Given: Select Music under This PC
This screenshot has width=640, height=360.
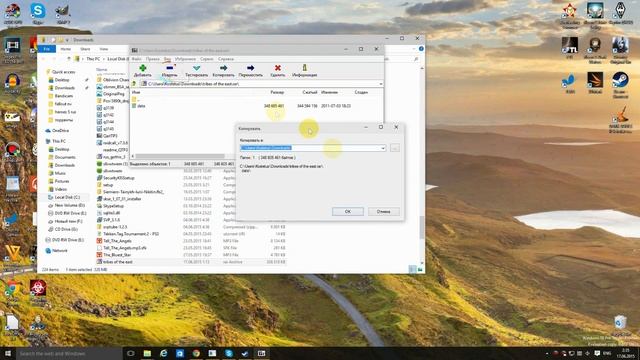Looking at the screenshot, I should [x=60, y=173].
